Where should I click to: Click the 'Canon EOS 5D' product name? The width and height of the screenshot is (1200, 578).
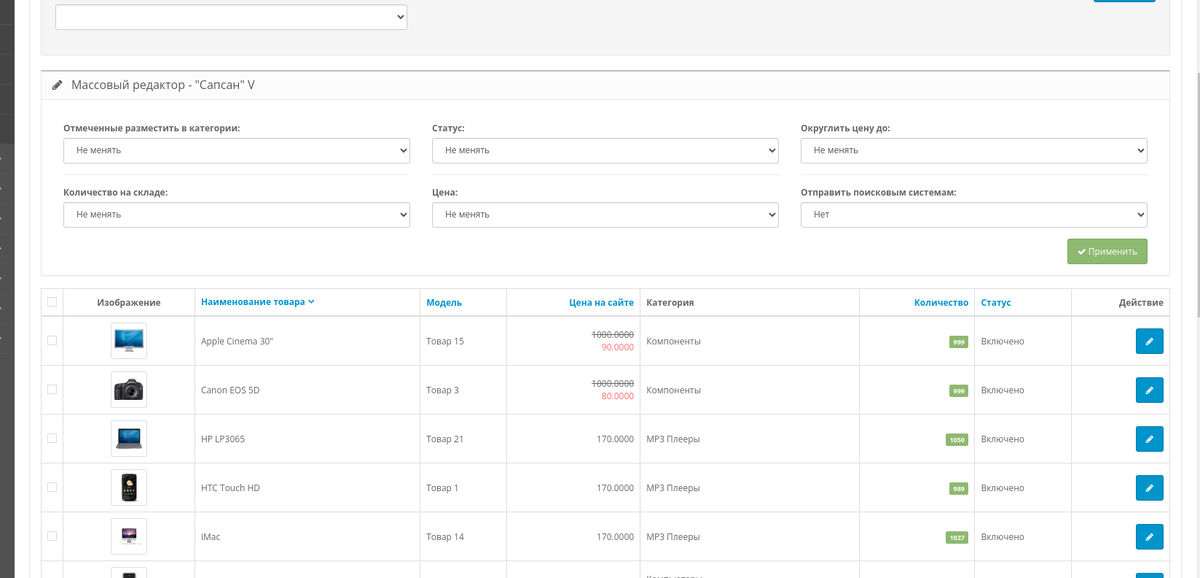pos(230,390)
